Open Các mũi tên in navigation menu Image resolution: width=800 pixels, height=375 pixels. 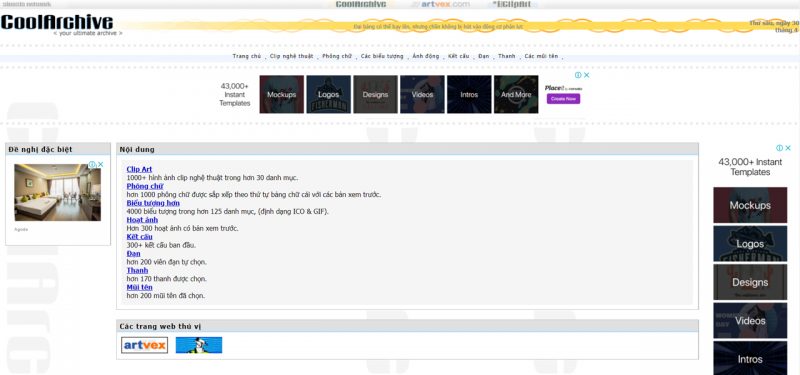point(541,56)
